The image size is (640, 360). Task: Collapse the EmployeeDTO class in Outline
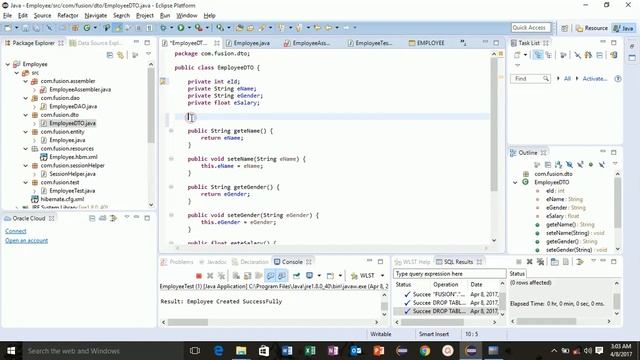pyautogui.click(x=515, y=182)
